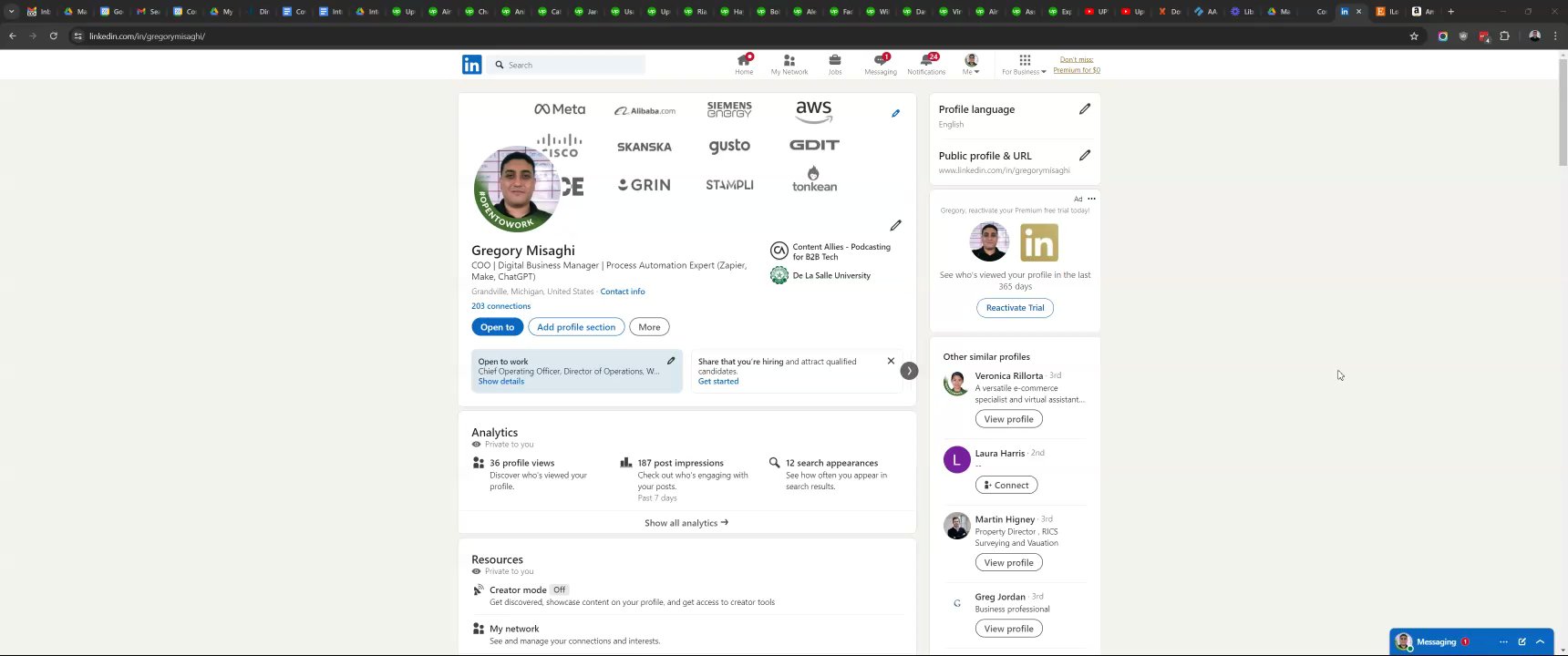Open messaging overlay options three dots
The image size is (1568, 656).
[1503, 641]
